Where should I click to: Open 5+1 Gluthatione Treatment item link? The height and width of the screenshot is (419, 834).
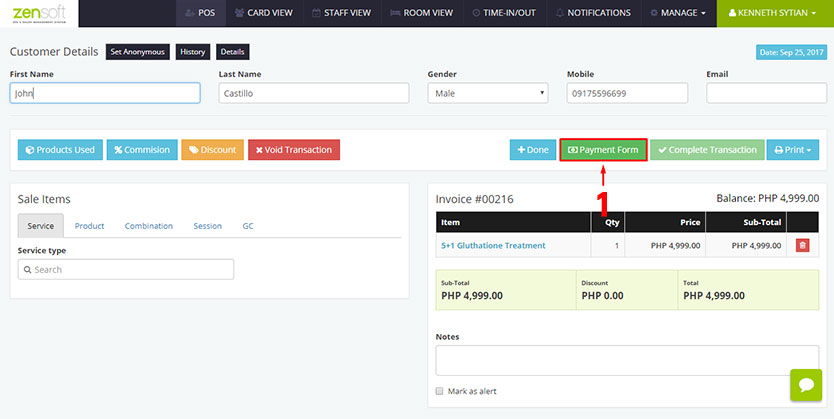coord(493,246)
